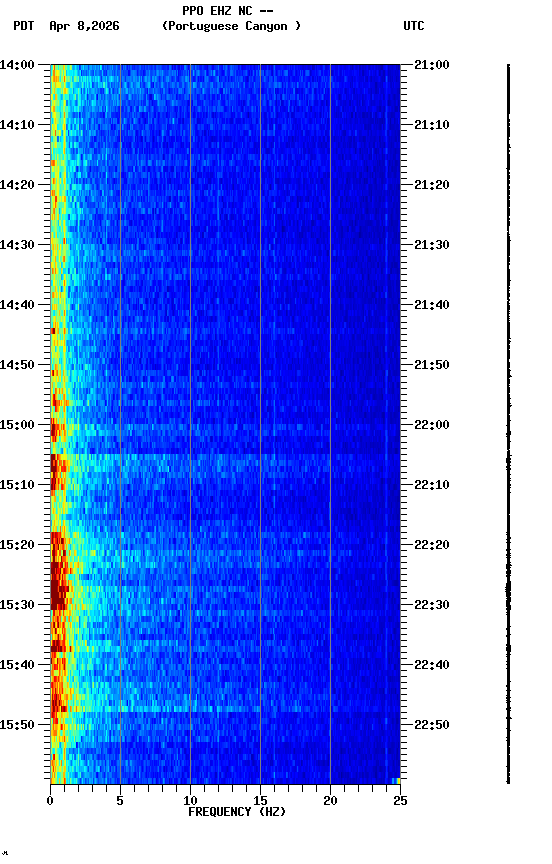552x864 pixels.
Task: Click the vertical seismogram trace beside the spectrogram
Action: (x=508, y=424)
